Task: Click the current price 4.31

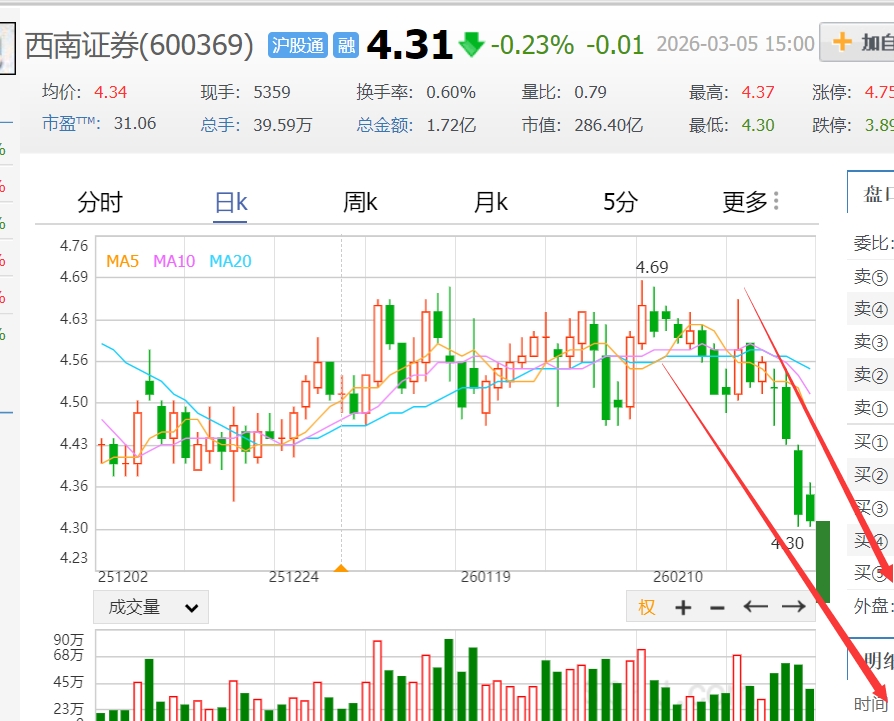Action: pos(409,45)
